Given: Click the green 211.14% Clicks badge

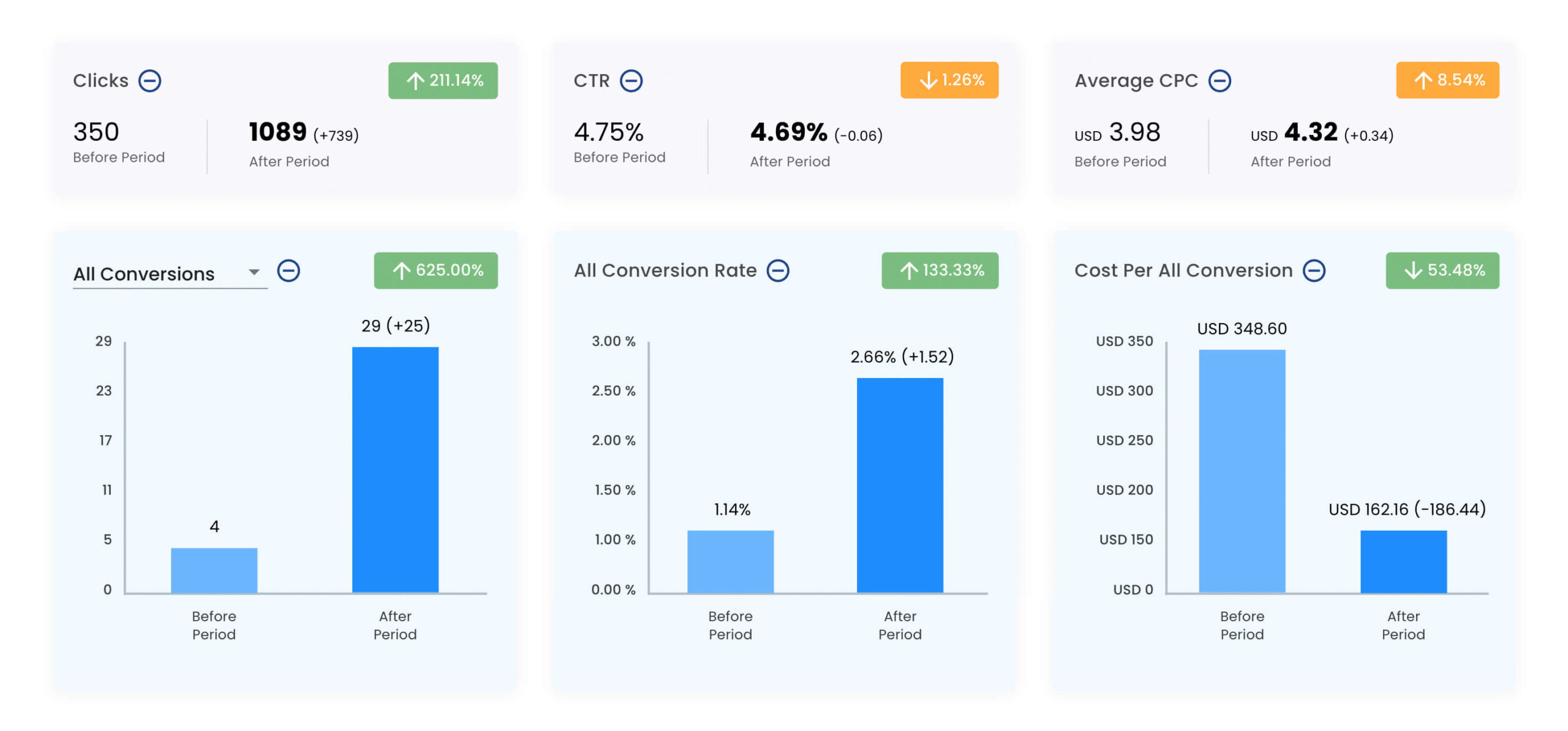Looking at the screenshot, I should (442, 80).
